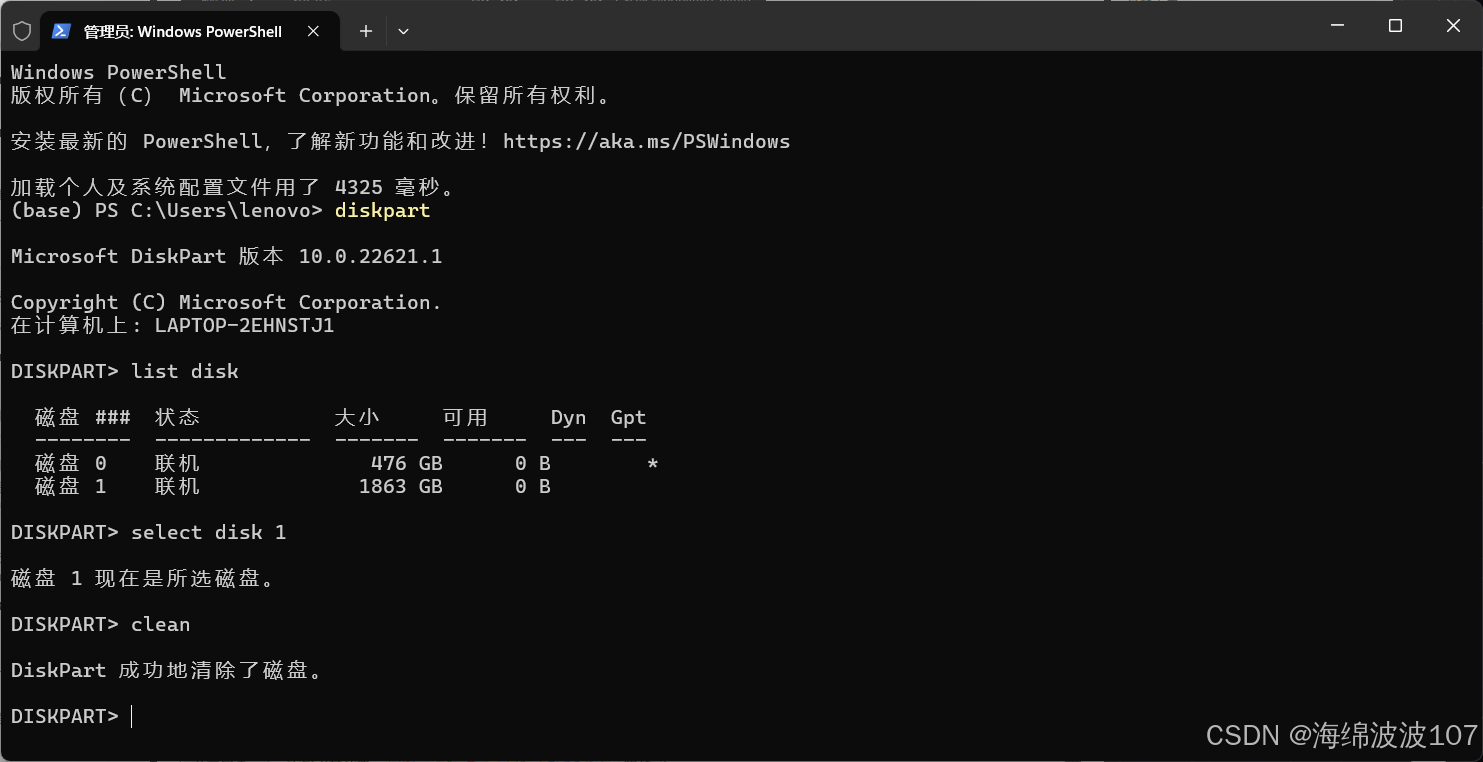
Task: Click the PowerShell icon on the tab
Action: 61,31
